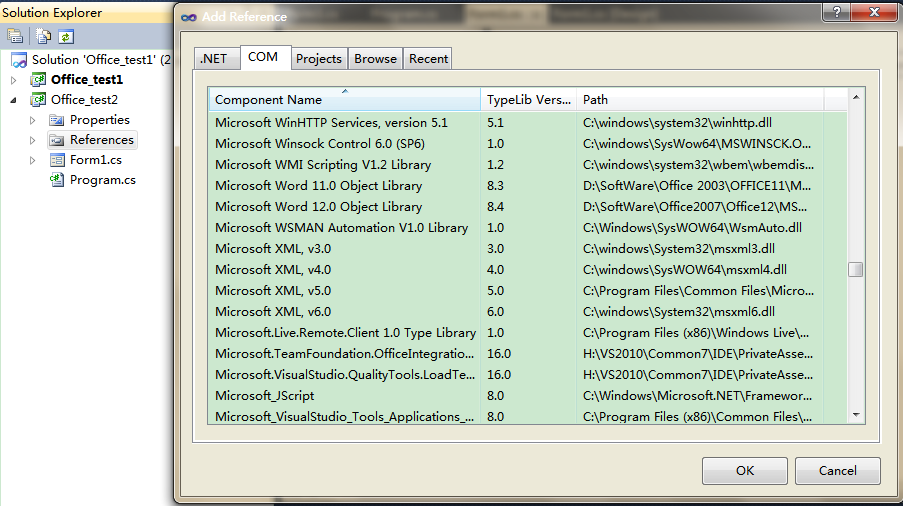Open the Projects tab

coord(319,59)
